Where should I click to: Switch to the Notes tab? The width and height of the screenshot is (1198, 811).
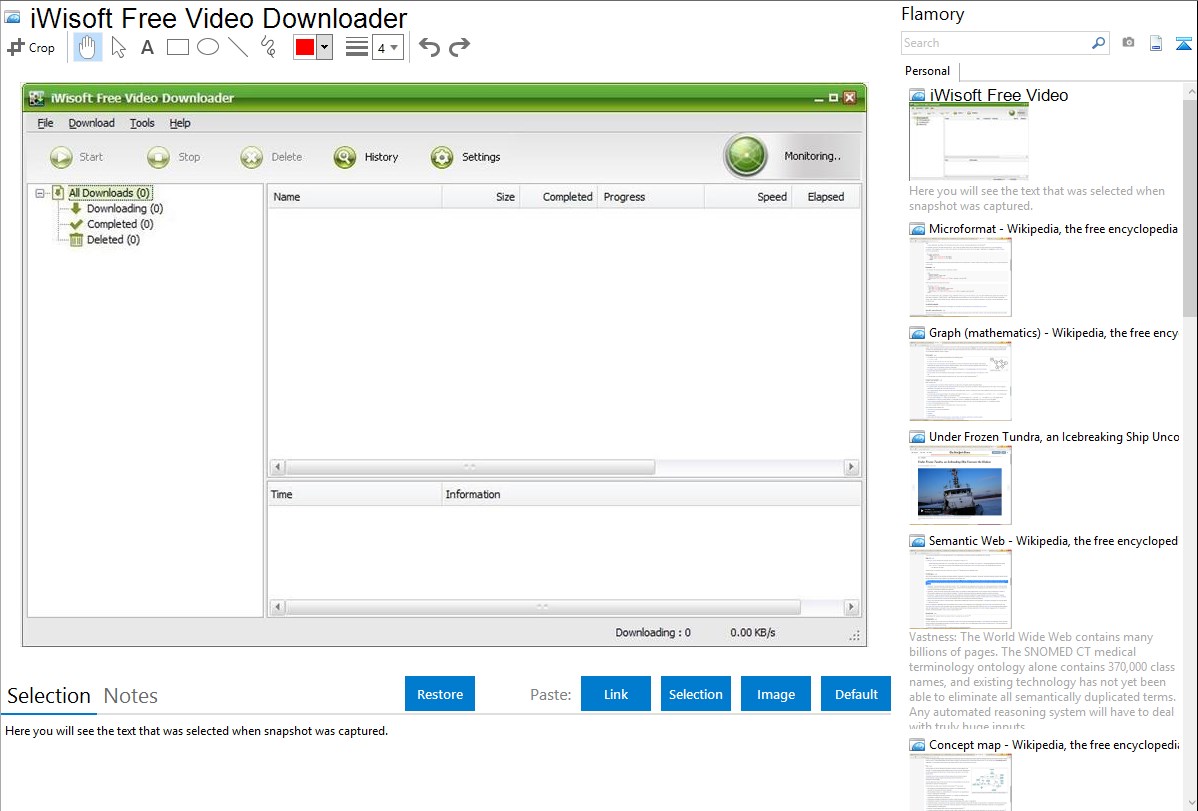coord(131,696)
